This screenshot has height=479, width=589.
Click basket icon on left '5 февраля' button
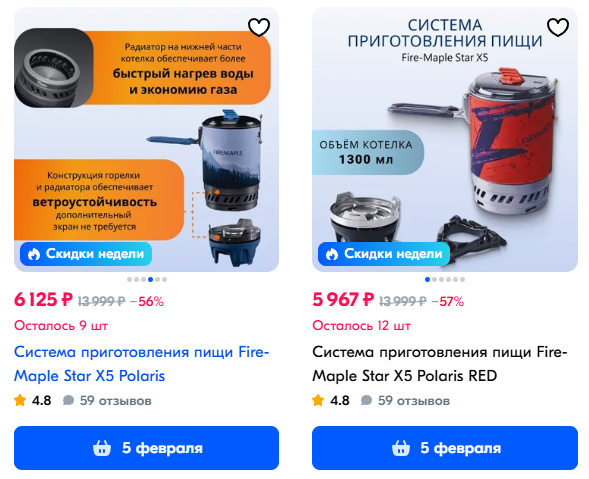click(102, 448)
